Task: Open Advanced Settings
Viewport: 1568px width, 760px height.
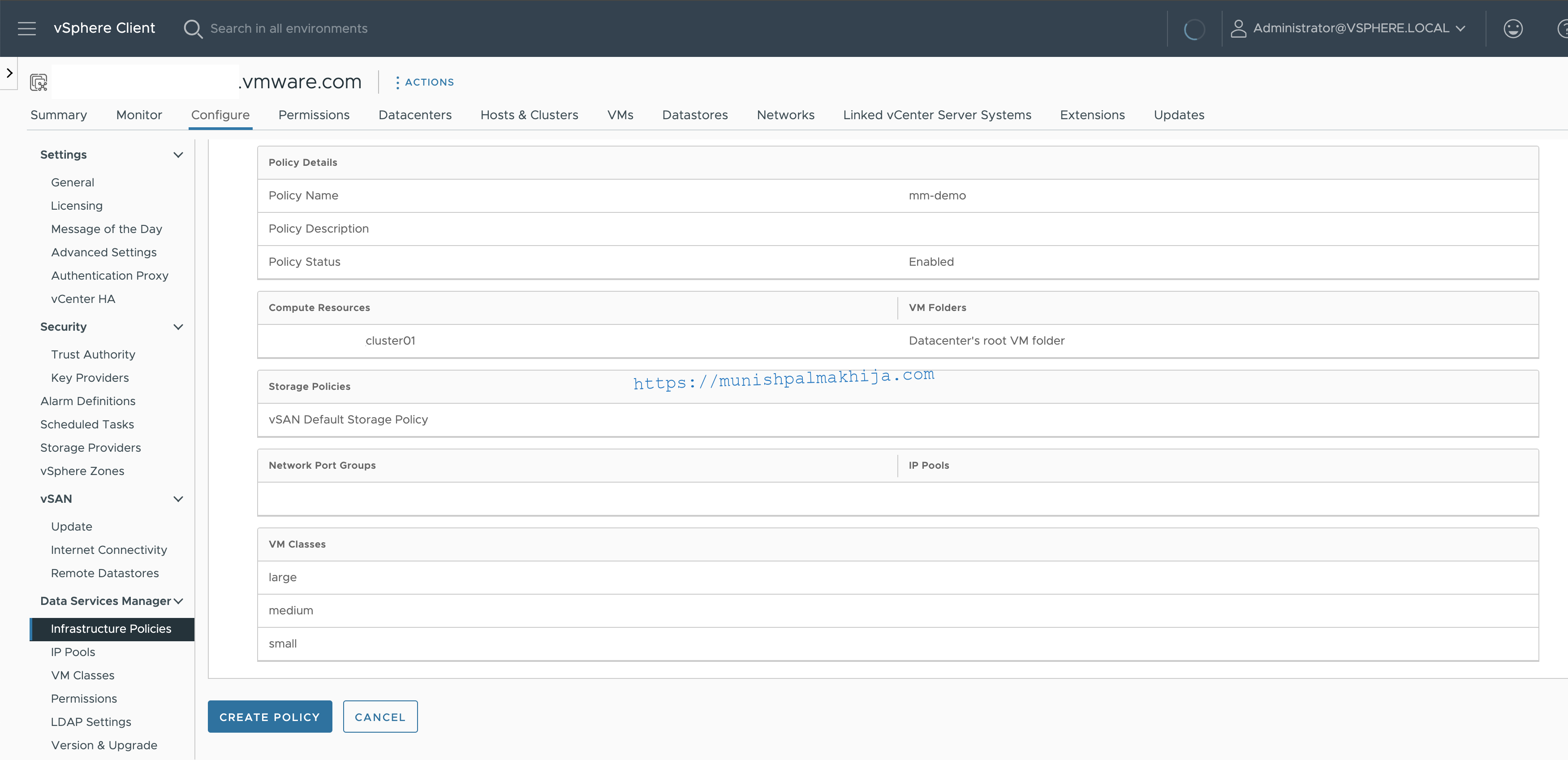Action: 103,252
